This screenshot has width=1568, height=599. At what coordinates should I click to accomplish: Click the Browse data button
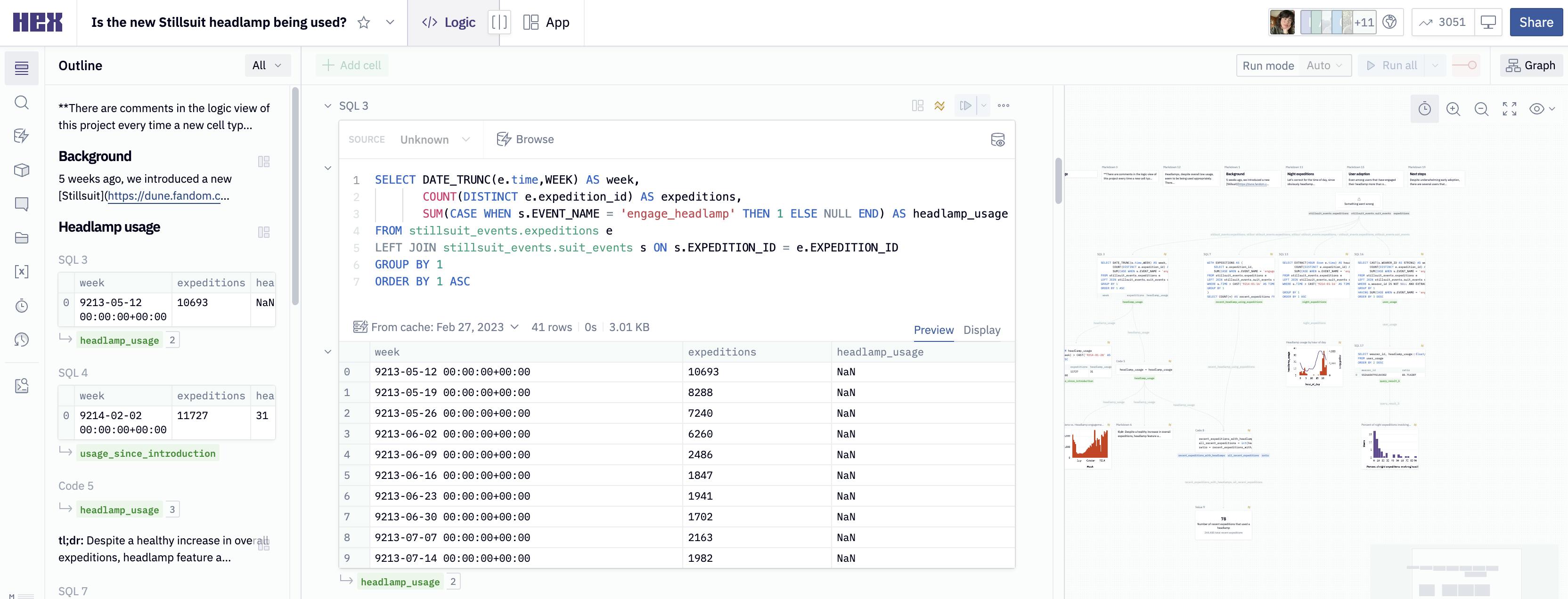[525, 139]
